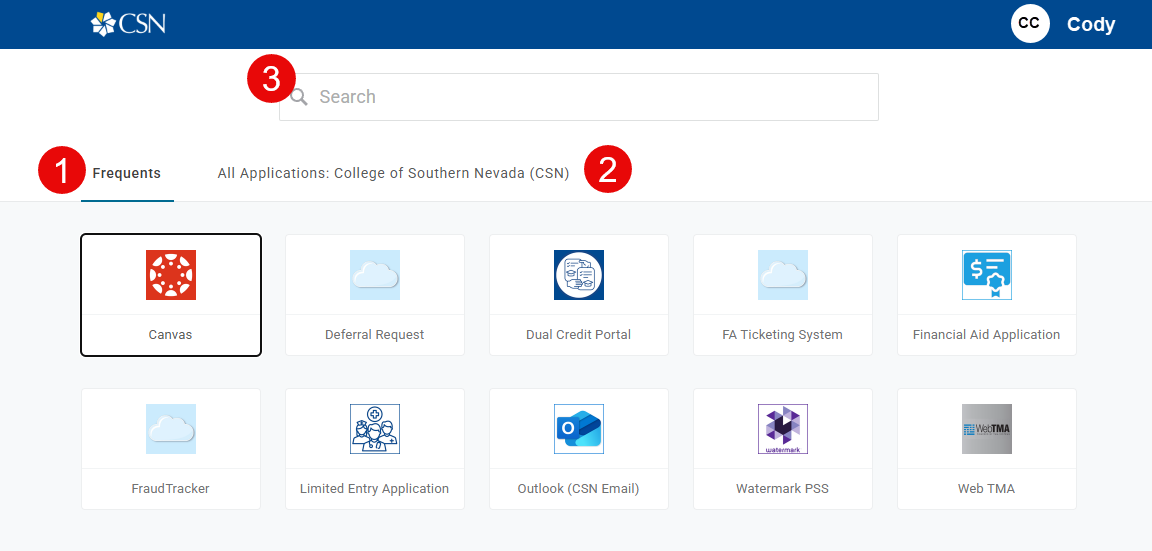Select the Dual Credit Portal label

pos(579,335)
